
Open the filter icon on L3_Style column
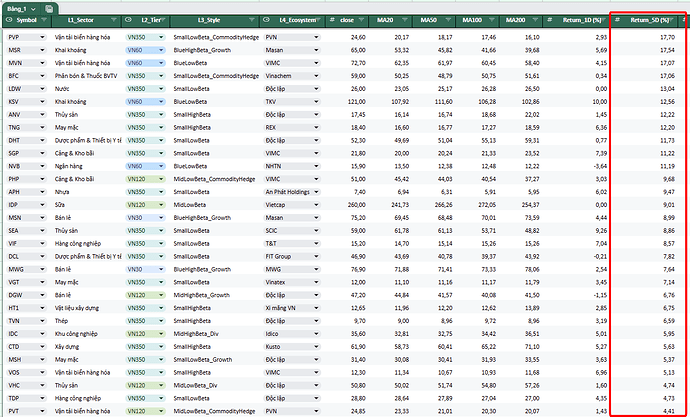(252, 20)
